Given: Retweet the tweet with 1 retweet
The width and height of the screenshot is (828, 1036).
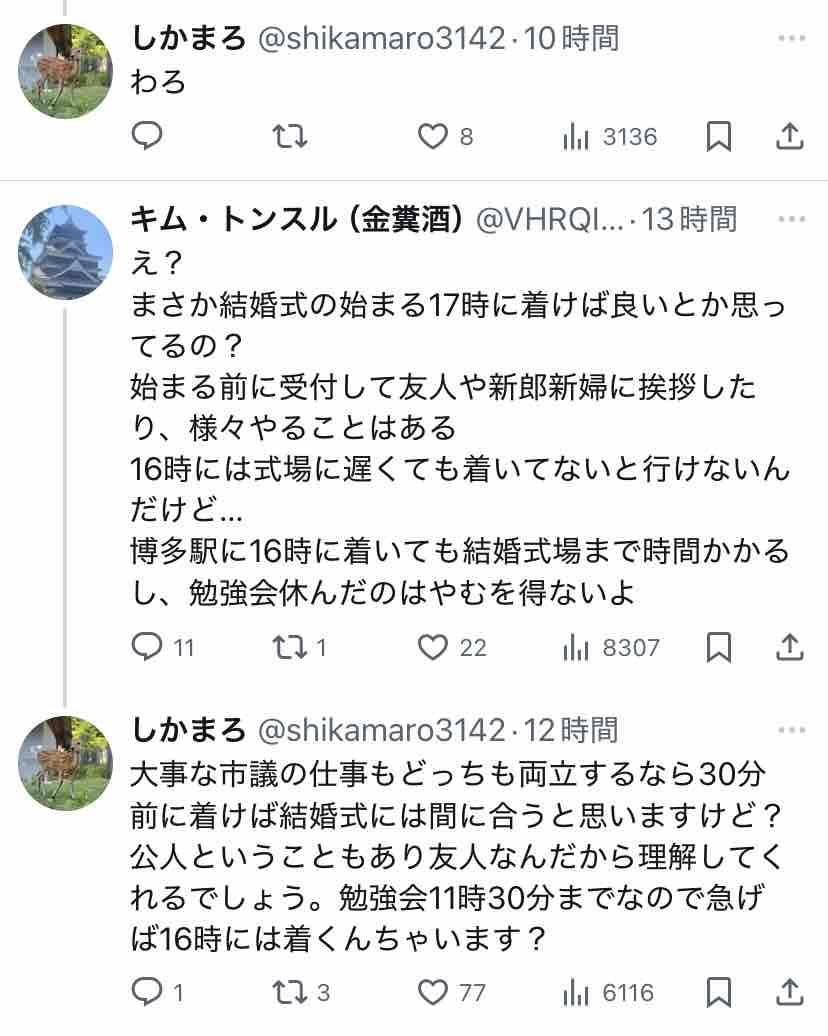Looking at the screenshot, I should [290, 648].
